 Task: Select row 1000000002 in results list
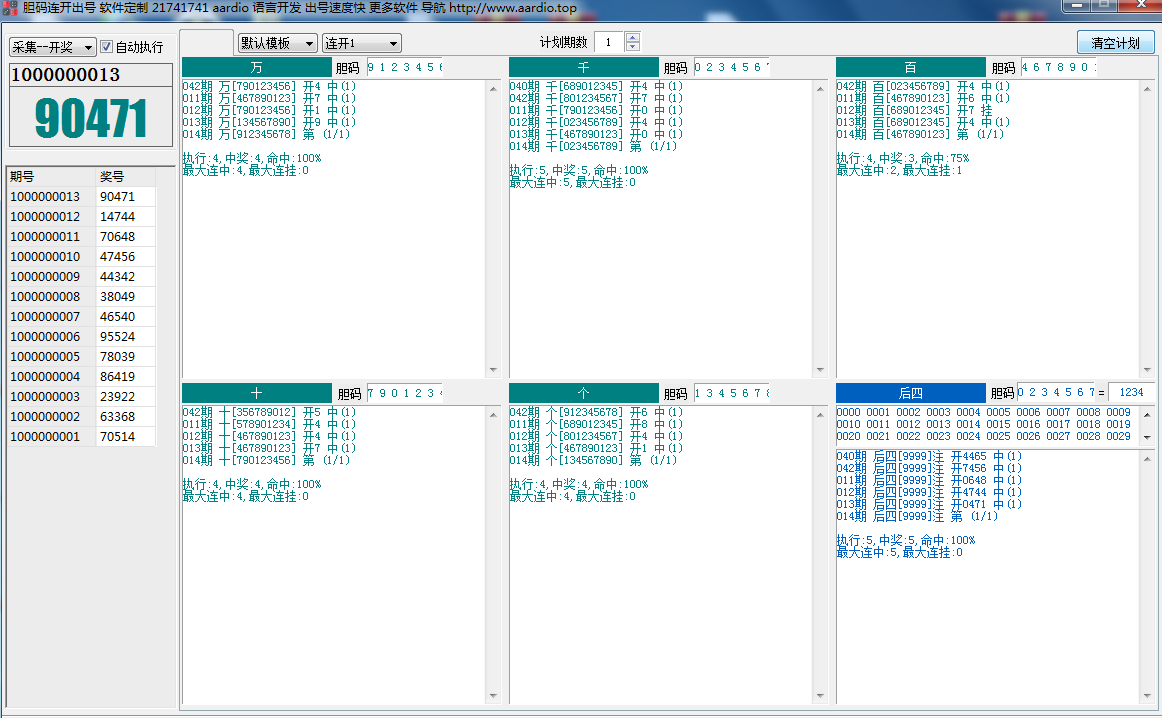click(x=82, y=416)
